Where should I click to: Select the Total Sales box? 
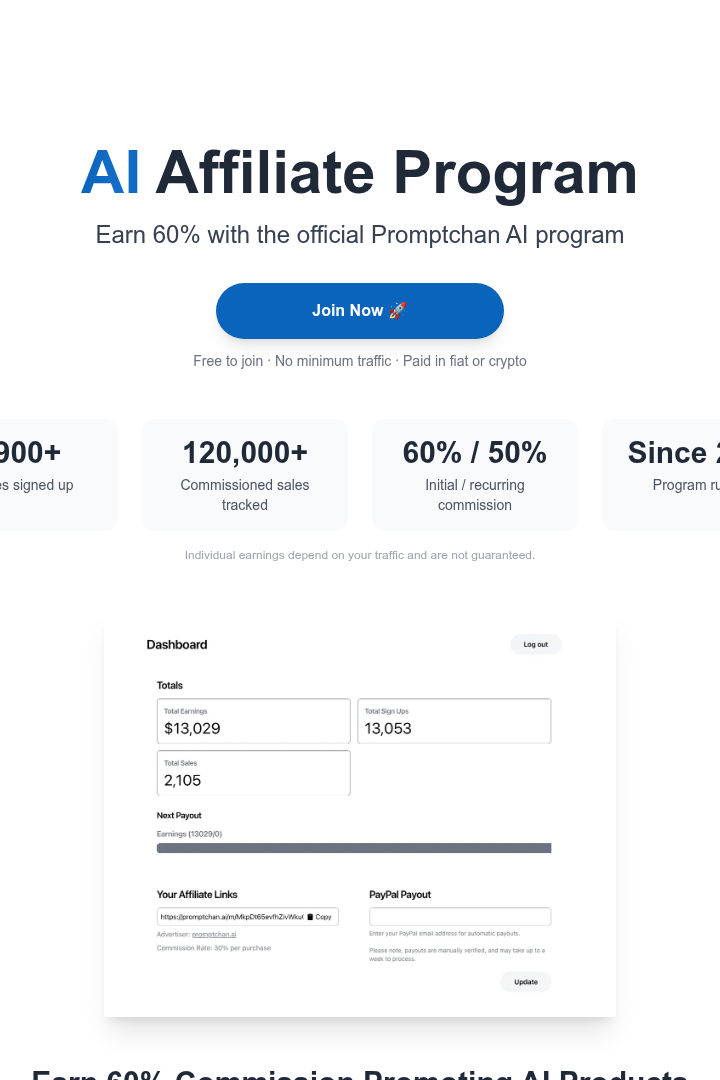[254, 773]
